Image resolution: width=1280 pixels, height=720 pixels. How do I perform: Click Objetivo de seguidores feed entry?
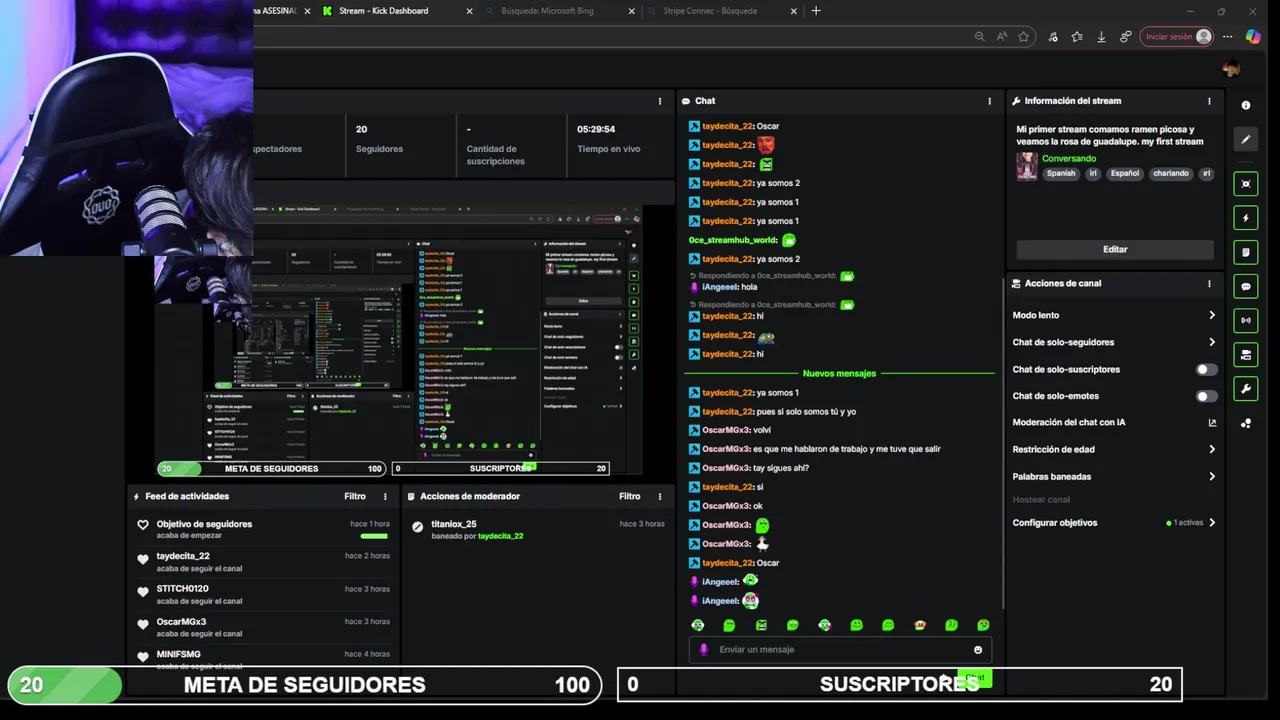264,529
